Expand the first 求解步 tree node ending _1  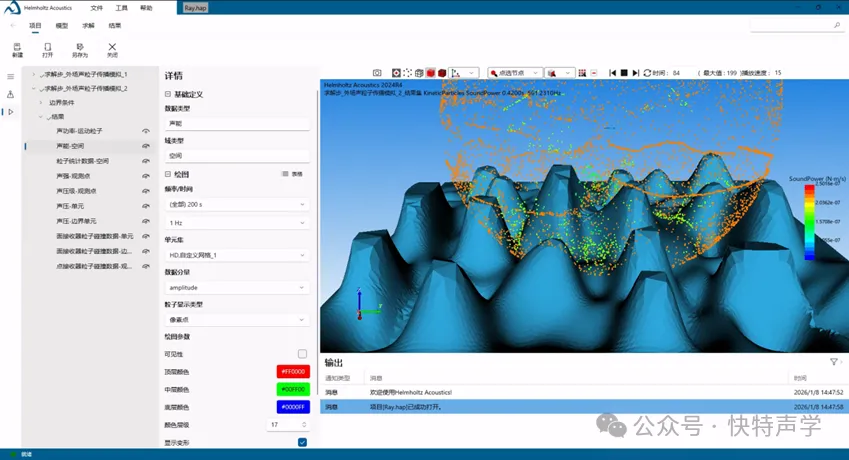pos(34,74)
